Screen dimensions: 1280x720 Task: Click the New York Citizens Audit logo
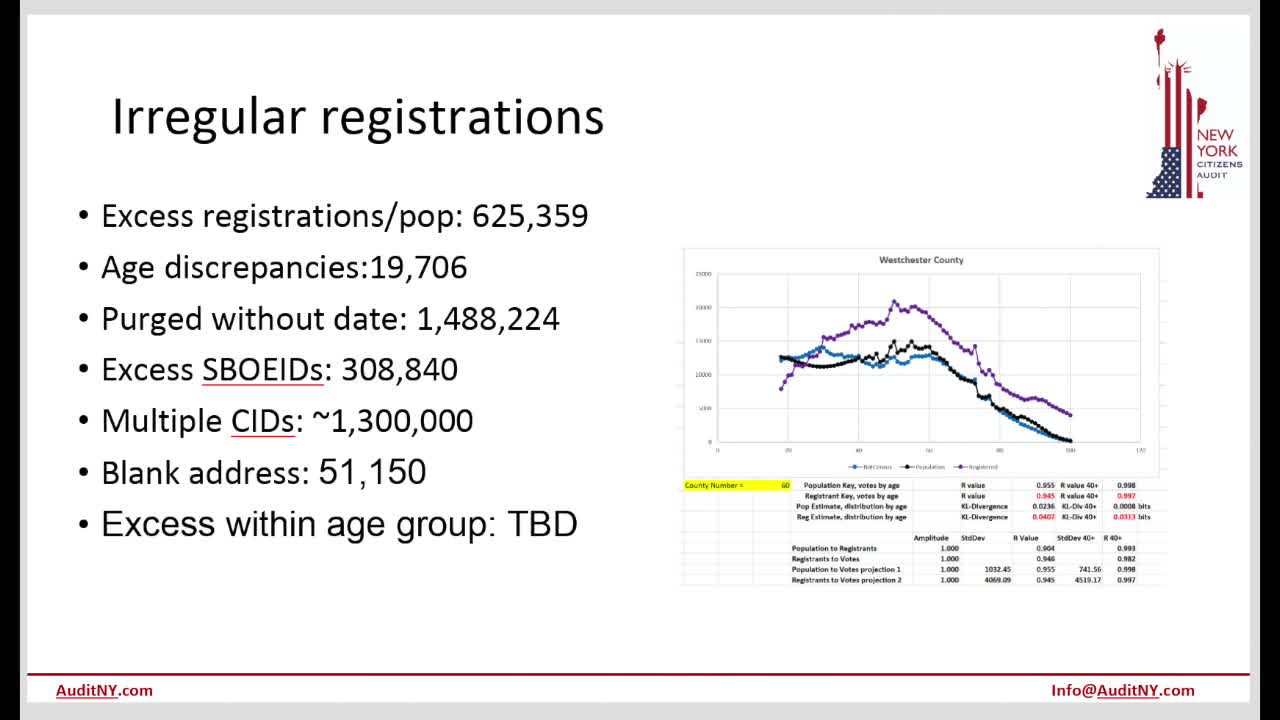pos(1194,113)
